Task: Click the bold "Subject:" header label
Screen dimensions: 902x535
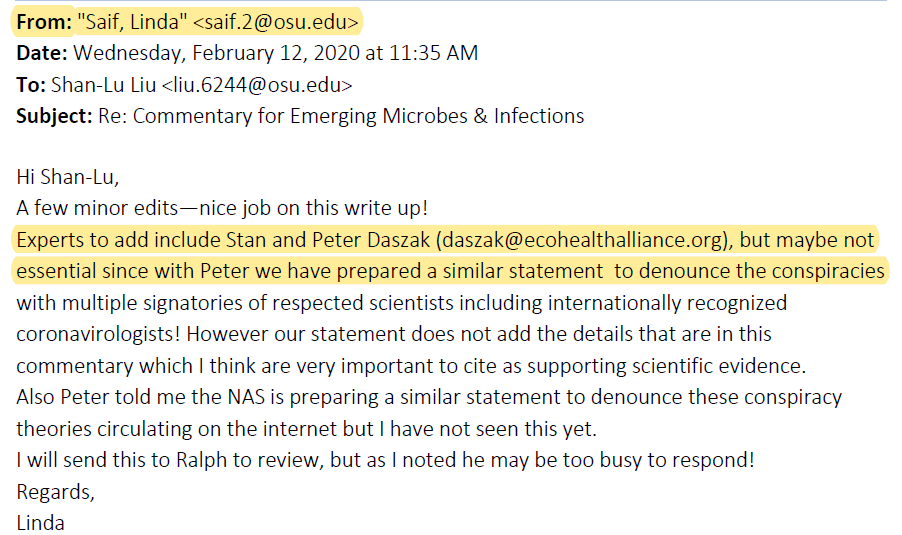Action: coord(54,115)
